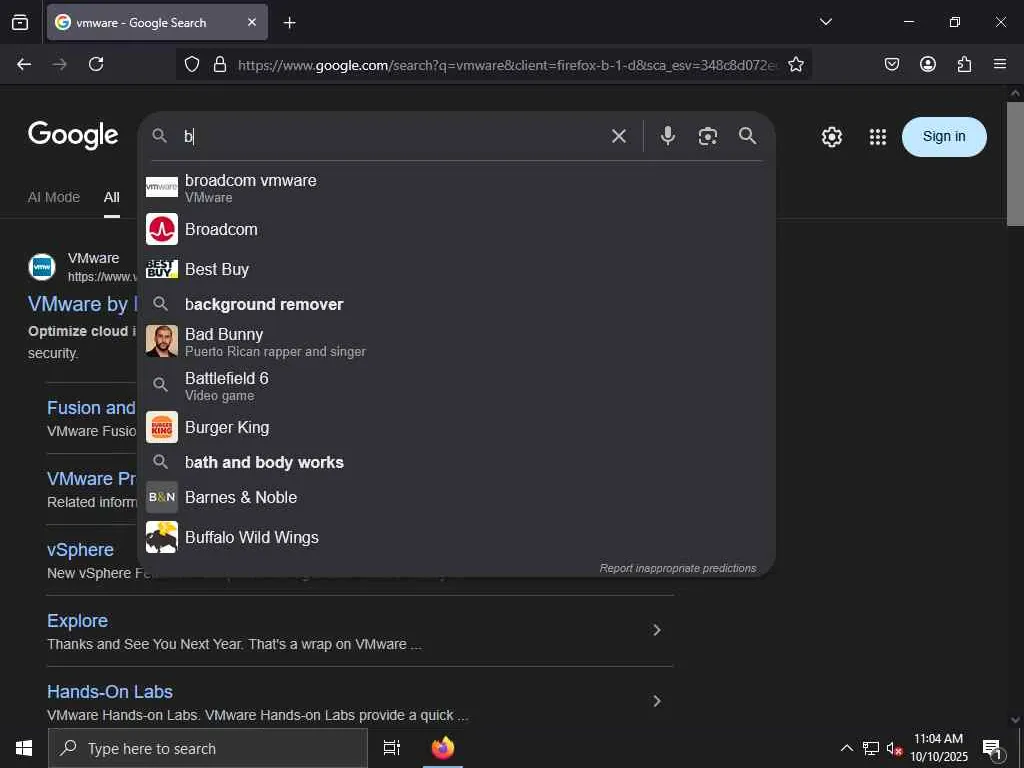Open Task View on the taskbar
Image resolution: width=1024 pixels, height=768 pixels.
pyautogui.click(x=391, y=748)
